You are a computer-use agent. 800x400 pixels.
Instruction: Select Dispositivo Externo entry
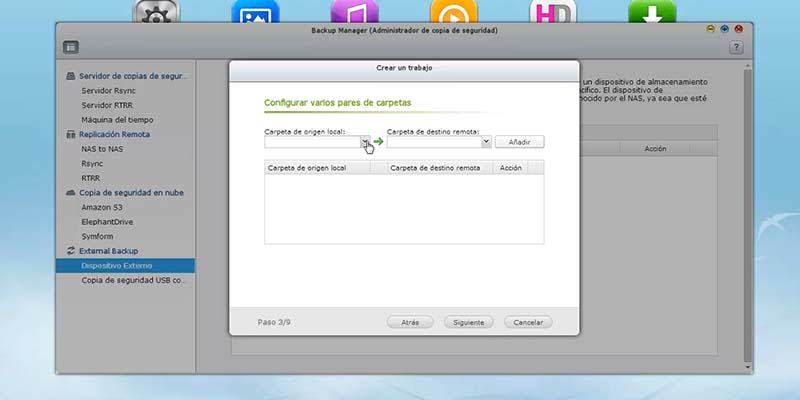pos(125,266)
